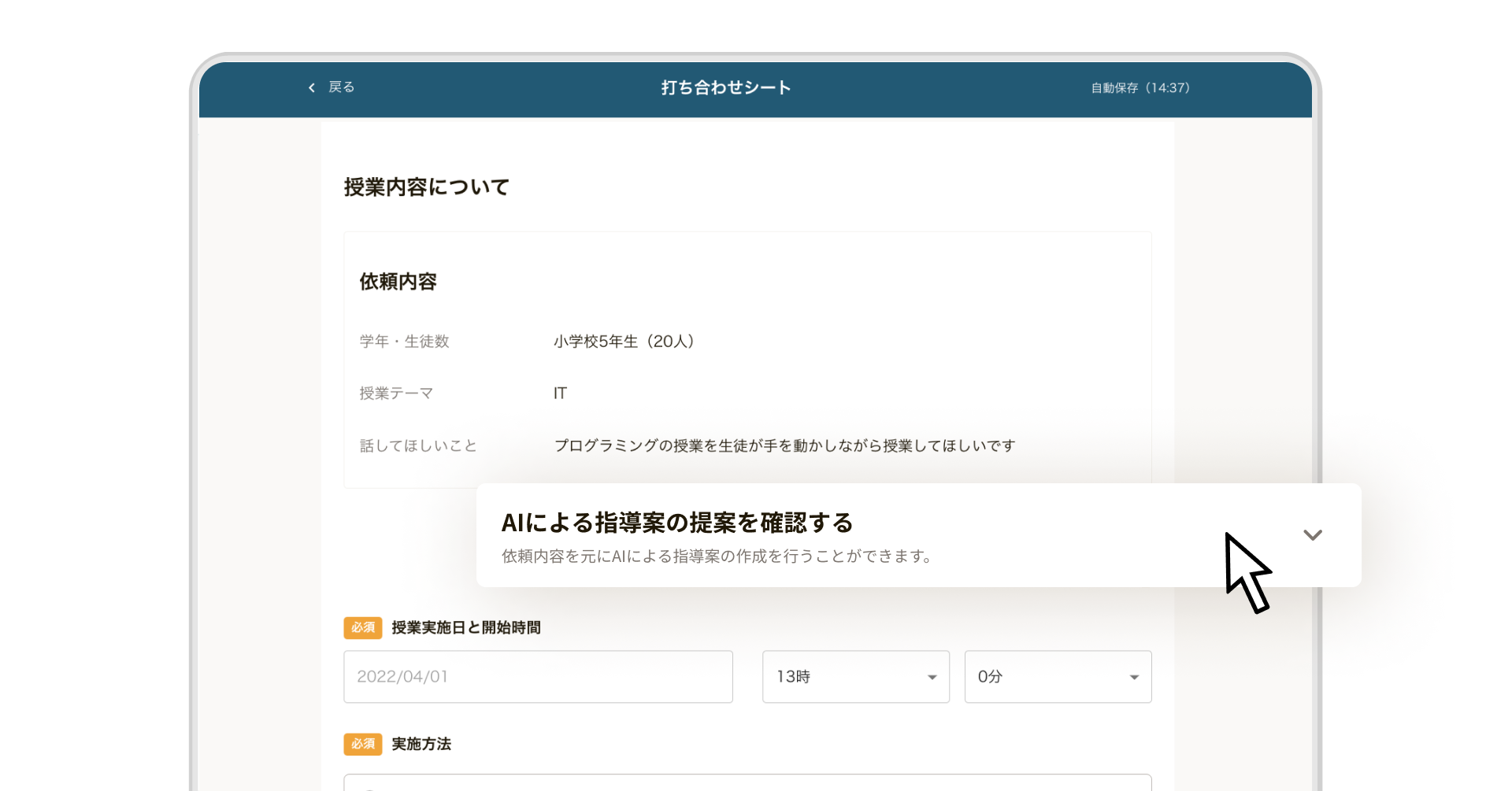
Task: Open AIによる指導案の提案を確認する title
Action: point(677,523)
